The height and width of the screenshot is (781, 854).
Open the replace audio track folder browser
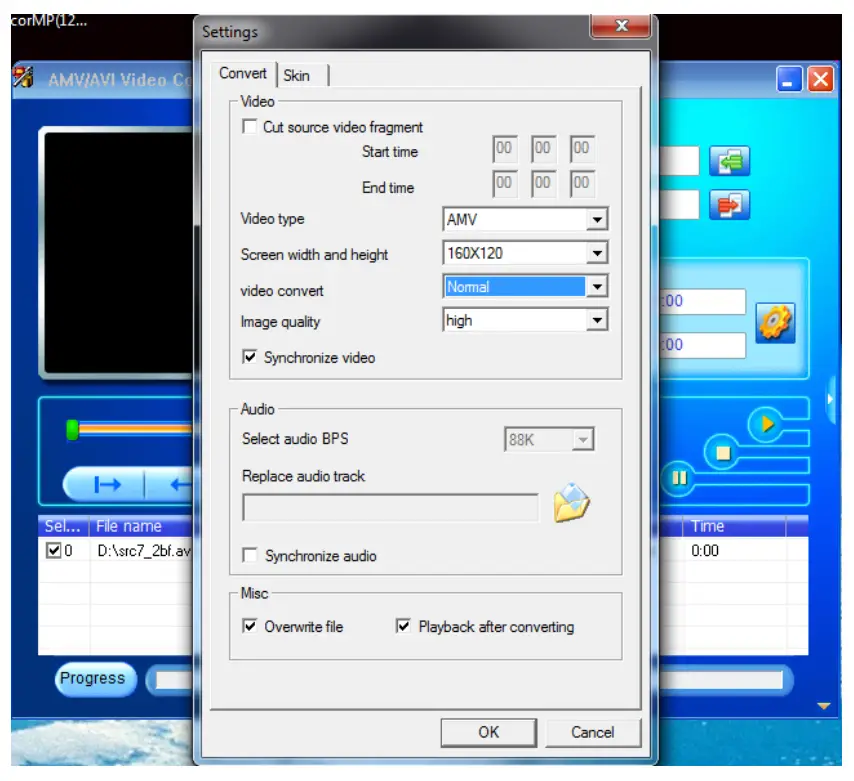click(571, 503)
